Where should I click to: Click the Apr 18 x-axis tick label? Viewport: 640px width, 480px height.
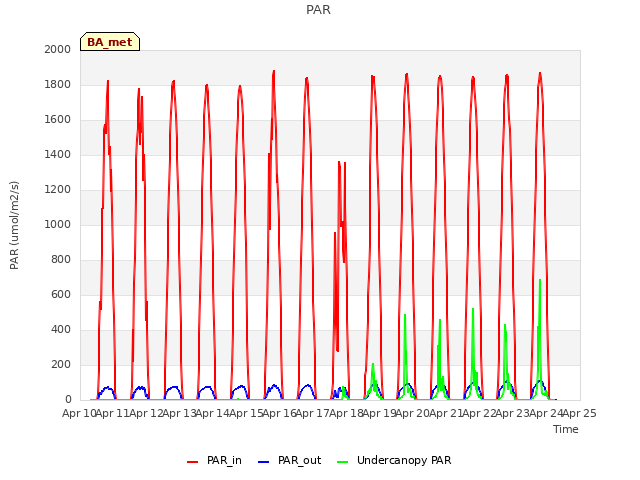click(346, 413)
